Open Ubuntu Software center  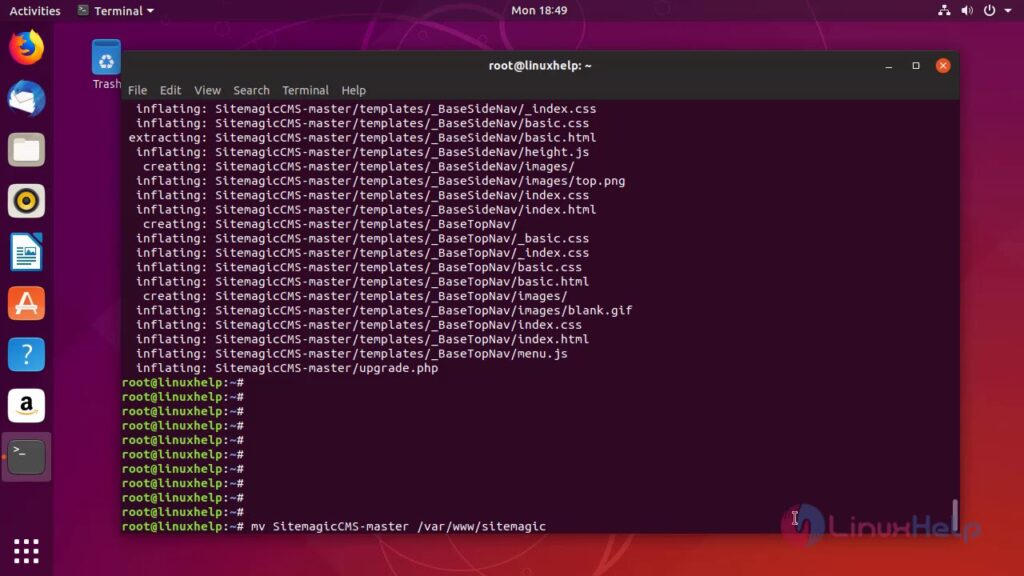coord(26,303)
